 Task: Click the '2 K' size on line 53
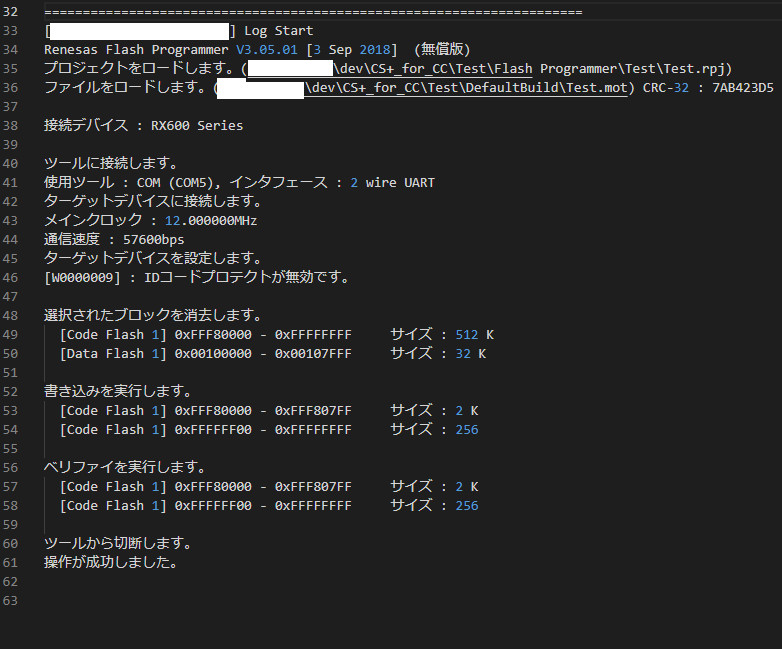click(x=467, y=411)
